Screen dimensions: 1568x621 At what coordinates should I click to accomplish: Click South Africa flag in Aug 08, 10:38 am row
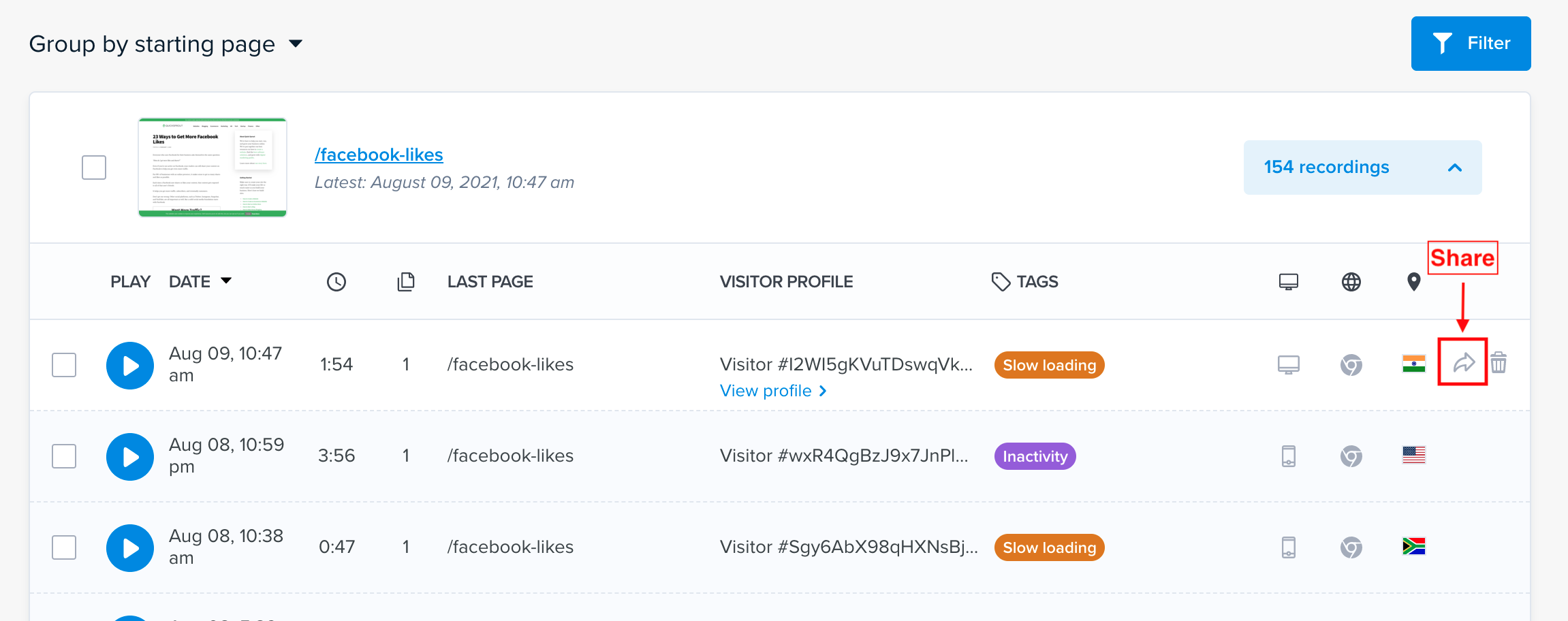[1414, 546]
